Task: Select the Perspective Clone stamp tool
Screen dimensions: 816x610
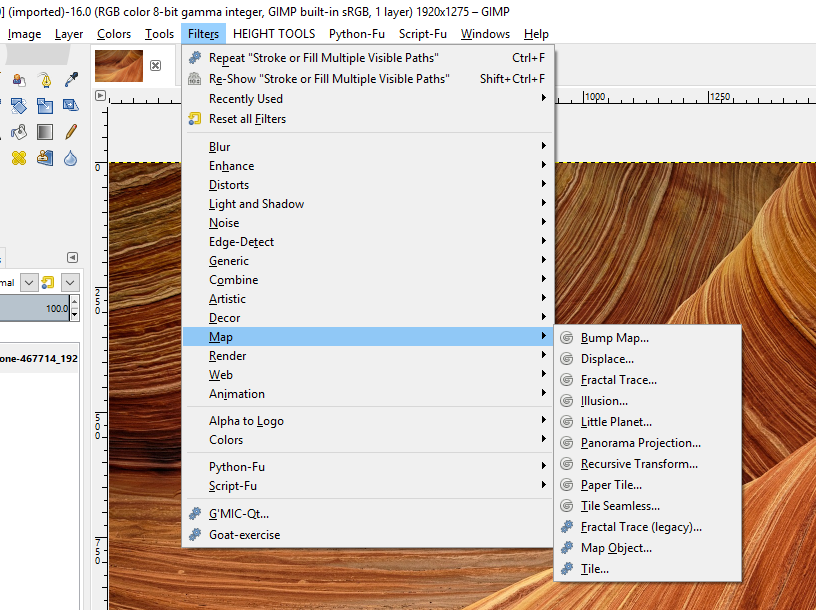Action: 45,158
